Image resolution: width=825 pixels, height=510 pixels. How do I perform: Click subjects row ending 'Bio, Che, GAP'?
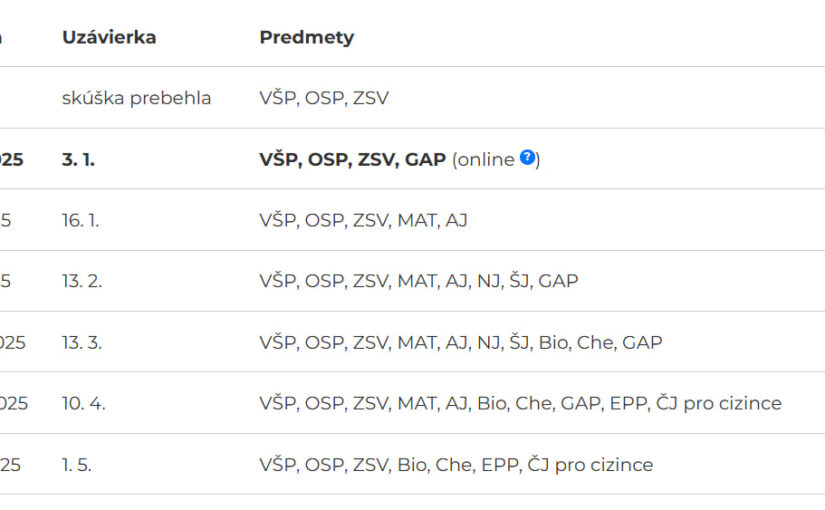461,343
